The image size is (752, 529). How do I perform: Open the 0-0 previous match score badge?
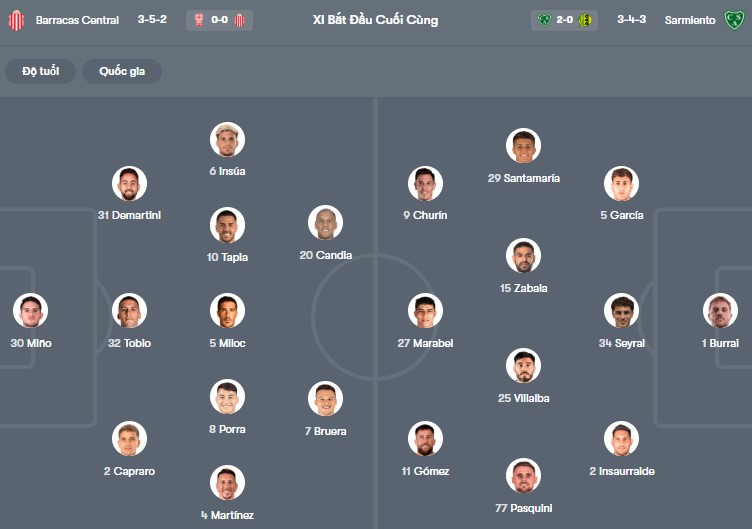[220, 20]
